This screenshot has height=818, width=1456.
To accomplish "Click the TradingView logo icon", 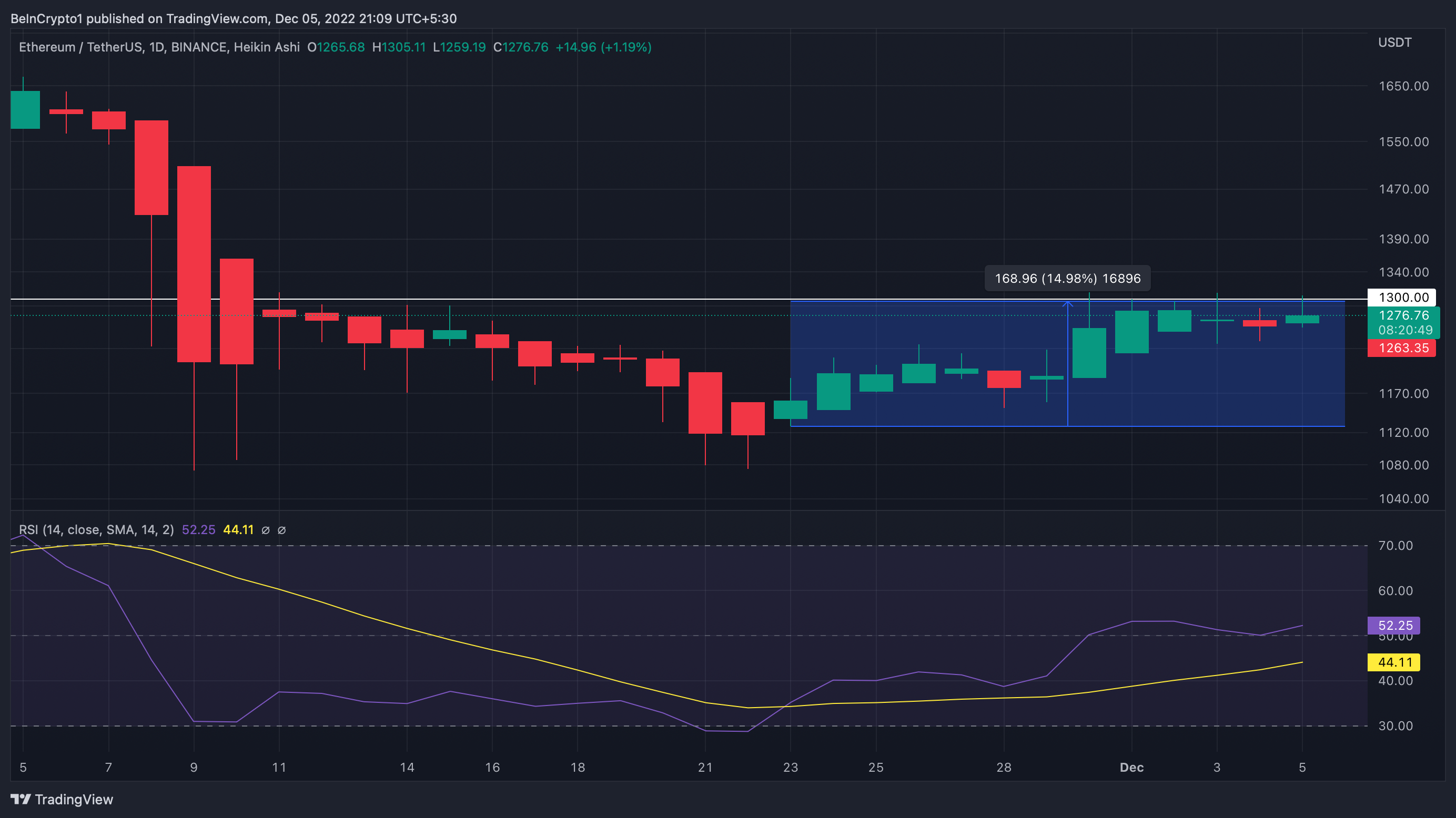I will pos(21,799).
